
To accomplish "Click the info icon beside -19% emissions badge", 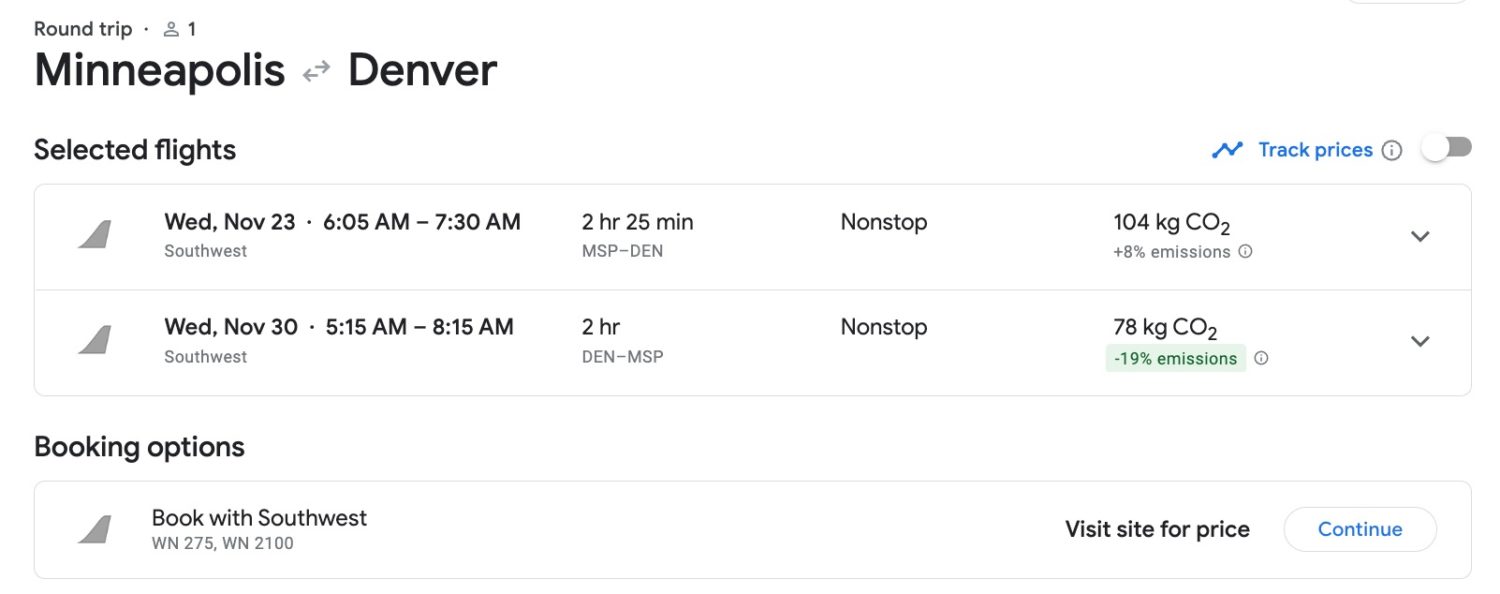I will click(x=1262, y=357).
